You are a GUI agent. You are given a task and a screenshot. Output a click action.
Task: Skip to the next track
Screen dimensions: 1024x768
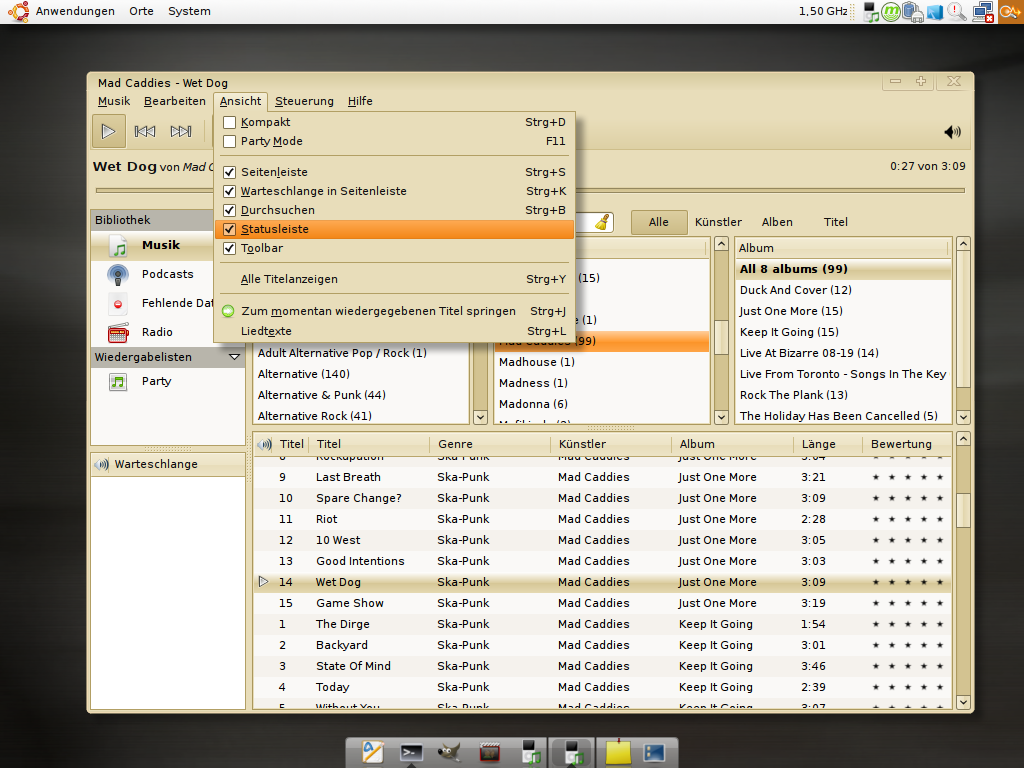[181, 131]
